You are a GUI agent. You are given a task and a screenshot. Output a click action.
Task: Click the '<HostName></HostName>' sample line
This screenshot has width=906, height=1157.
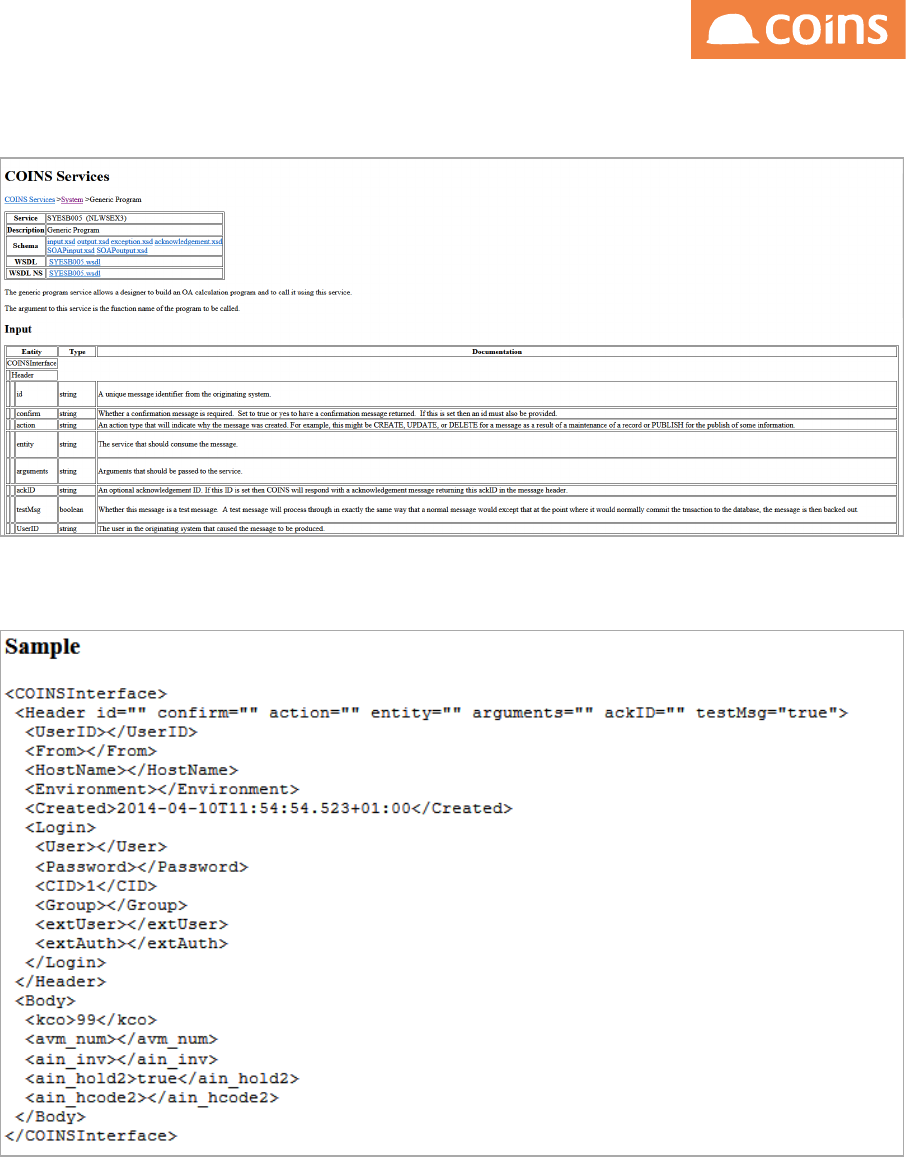click(131, 770)
